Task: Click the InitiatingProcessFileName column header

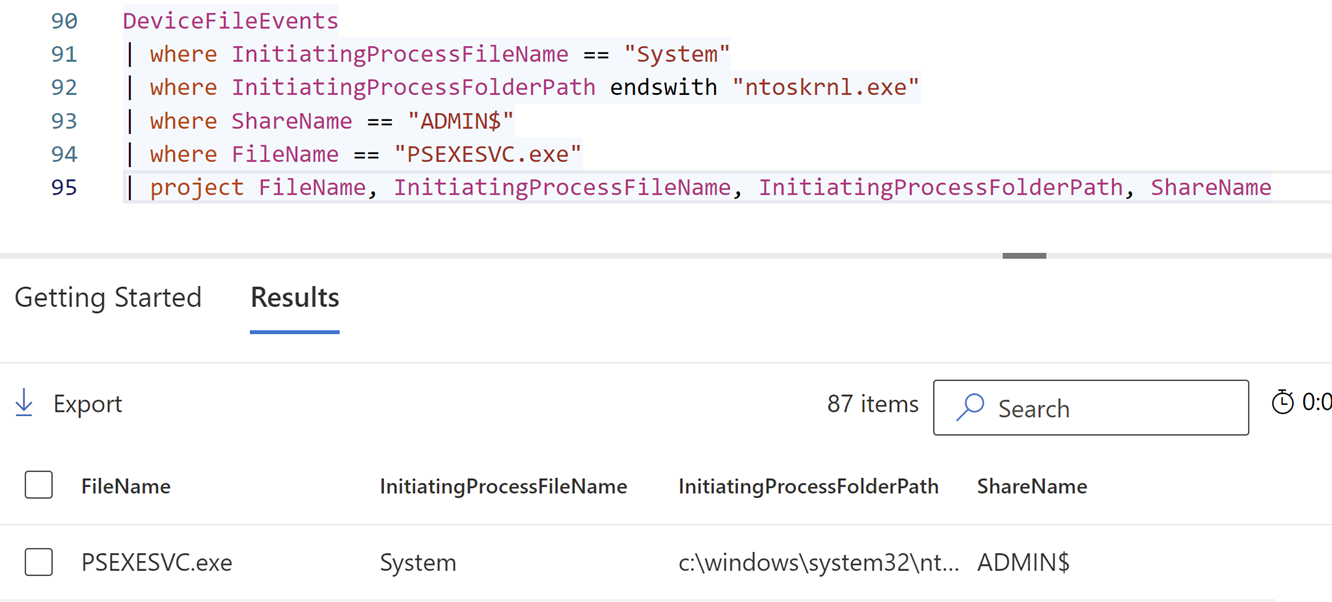Action: tap(503, 487)
